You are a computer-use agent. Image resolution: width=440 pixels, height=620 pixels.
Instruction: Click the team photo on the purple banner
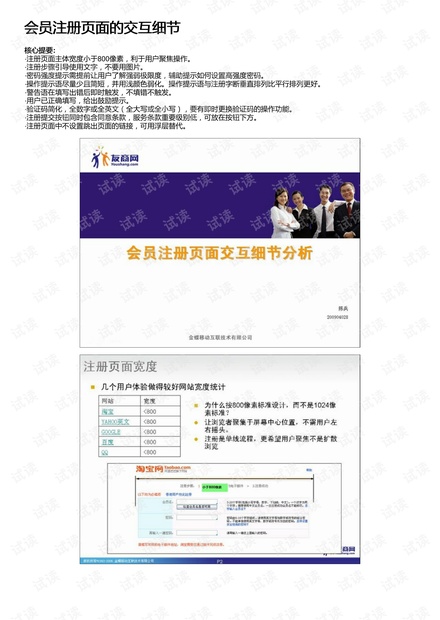(315, 210)
